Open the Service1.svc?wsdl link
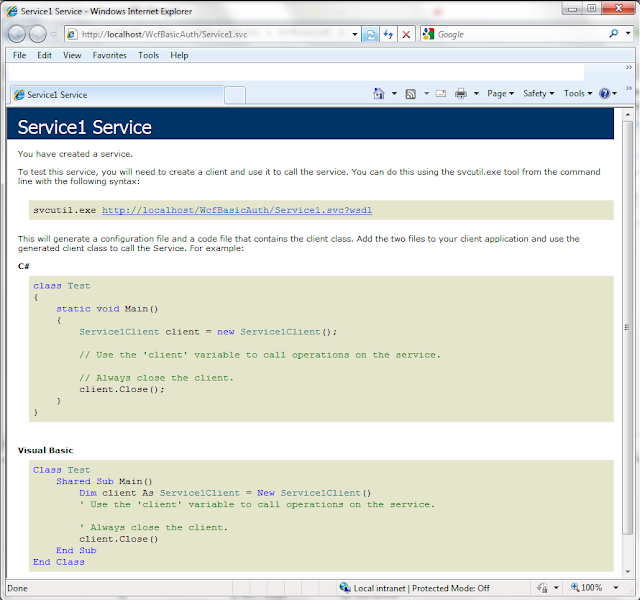 pos(237,210)
